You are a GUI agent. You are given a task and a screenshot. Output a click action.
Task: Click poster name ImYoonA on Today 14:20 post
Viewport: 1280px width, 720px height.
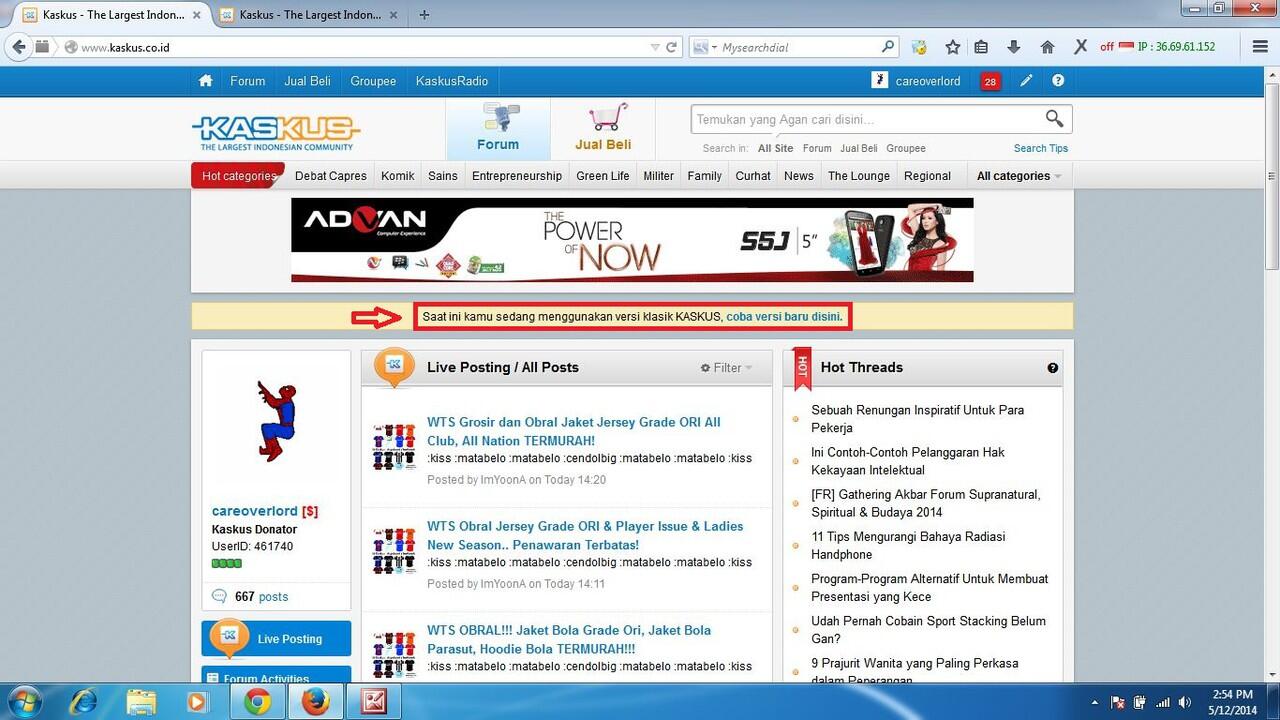[x=503, y=480]
